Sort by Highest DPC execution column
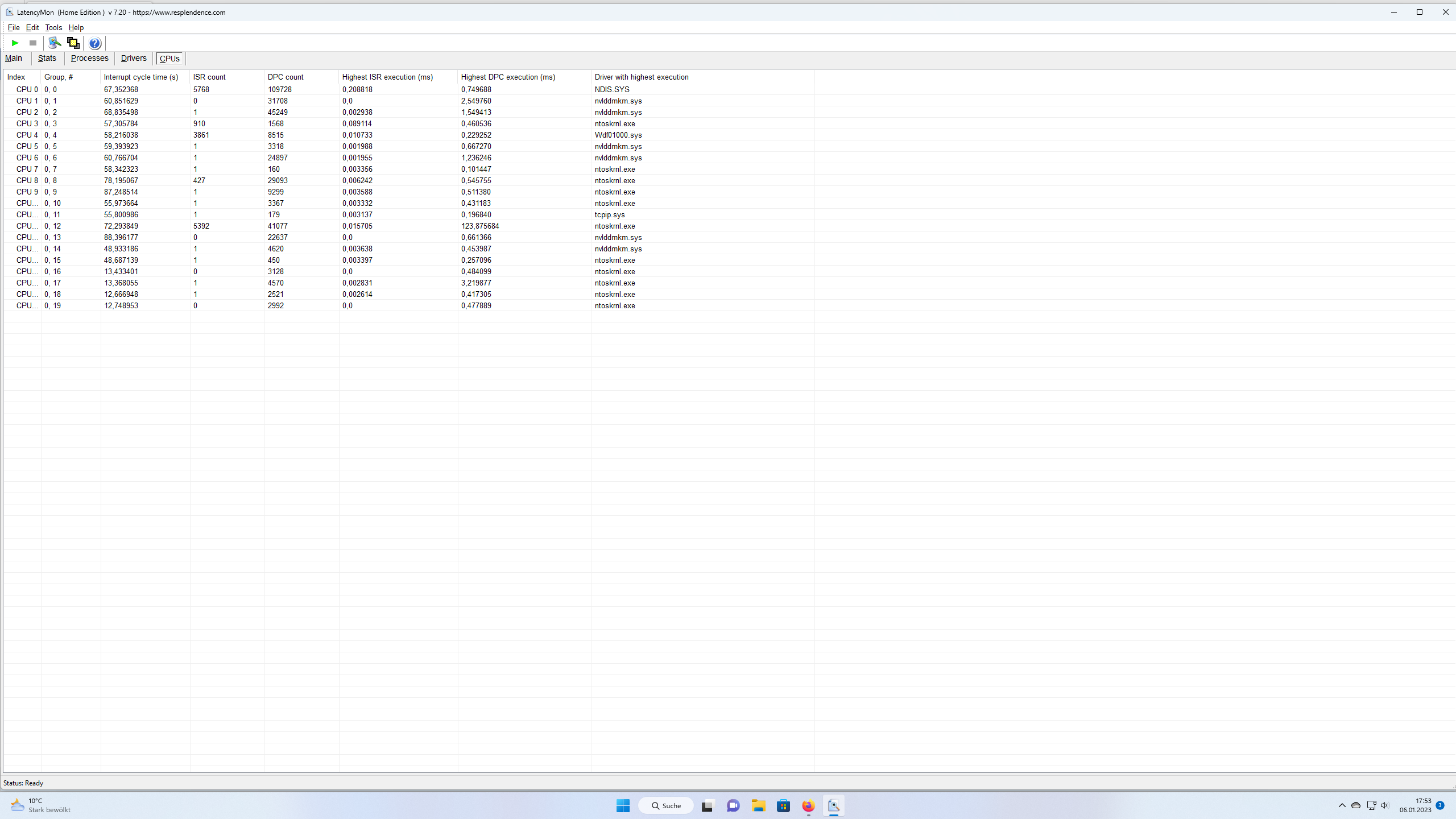The height and width of the screenshot is (819, 1456). [x=508, y=77]
